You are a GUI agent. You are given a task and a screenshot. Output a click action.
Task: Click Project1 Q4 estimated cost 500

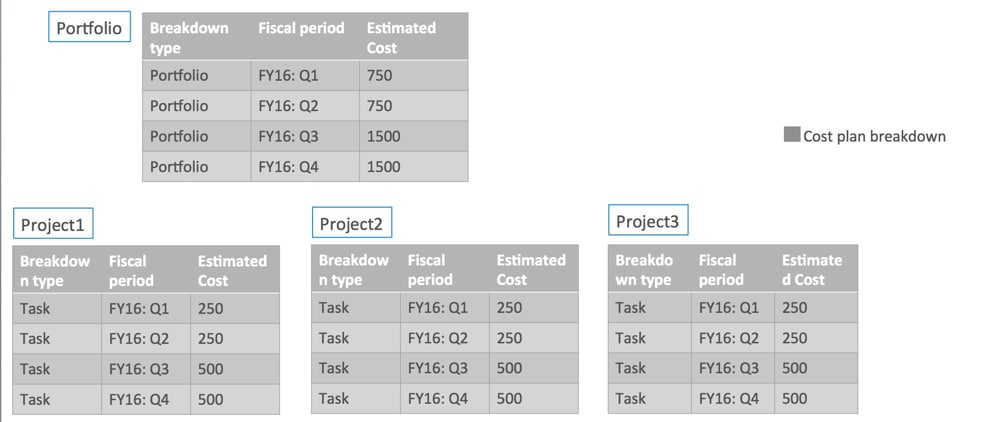coord(235,399)
